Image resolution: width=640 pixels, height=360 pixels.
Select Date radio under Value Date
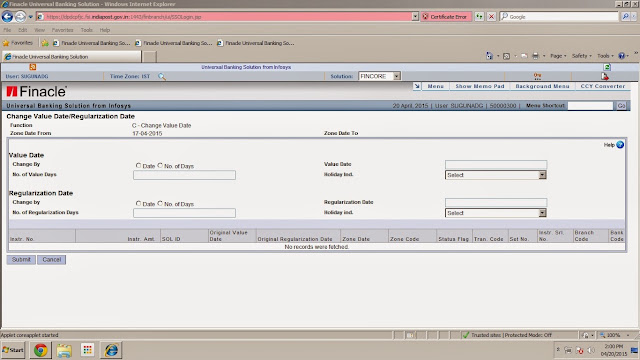pos(138,165)
